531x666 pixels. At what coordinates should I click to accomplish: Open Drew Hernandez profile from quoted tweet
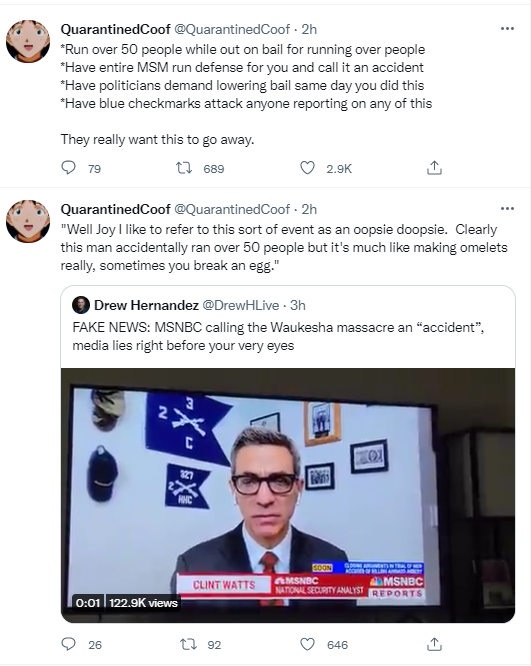point(146,305)
